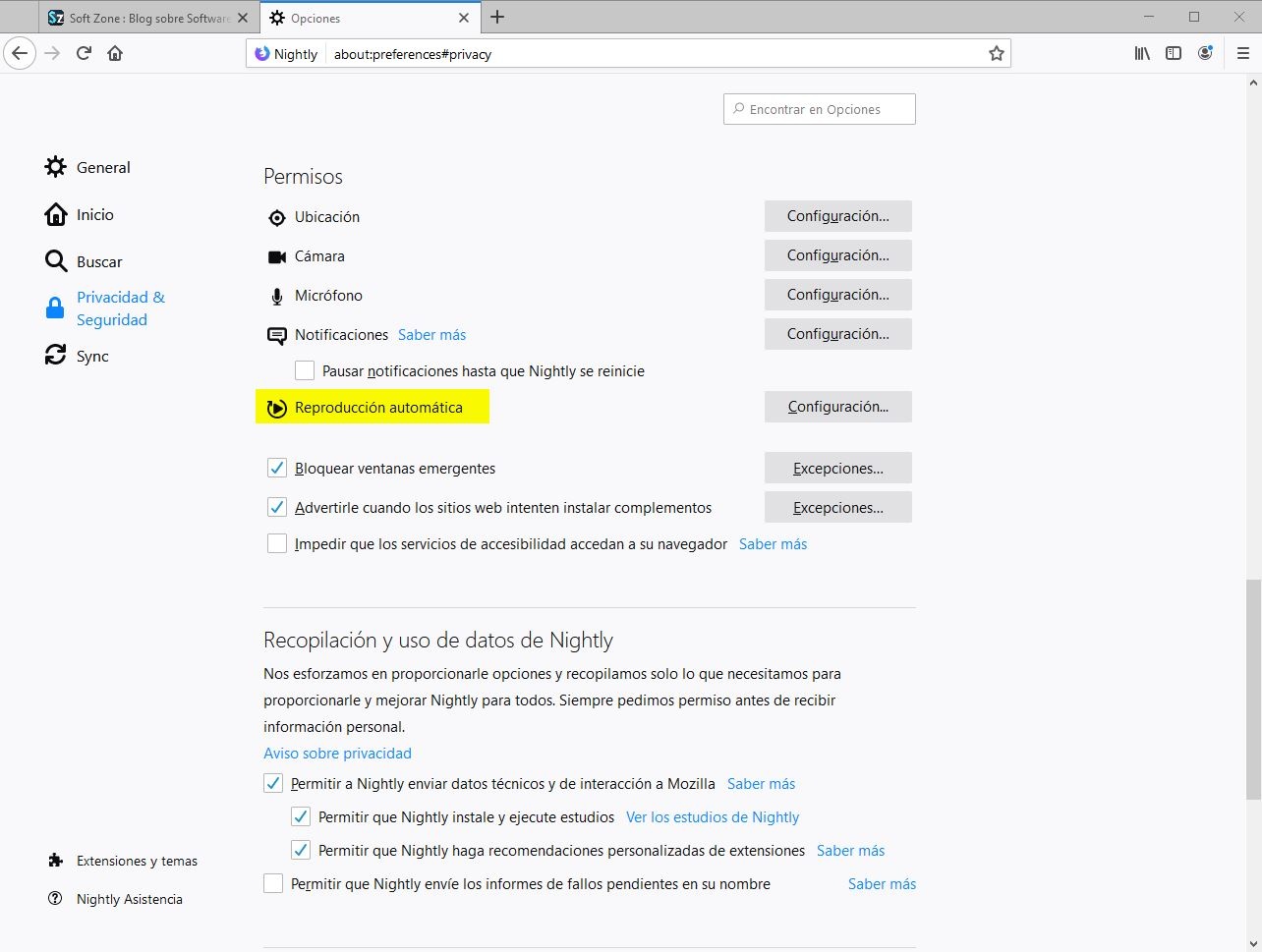Click the Reproducción automática play icon
The image size is (1262, 952).
point(277,408)
